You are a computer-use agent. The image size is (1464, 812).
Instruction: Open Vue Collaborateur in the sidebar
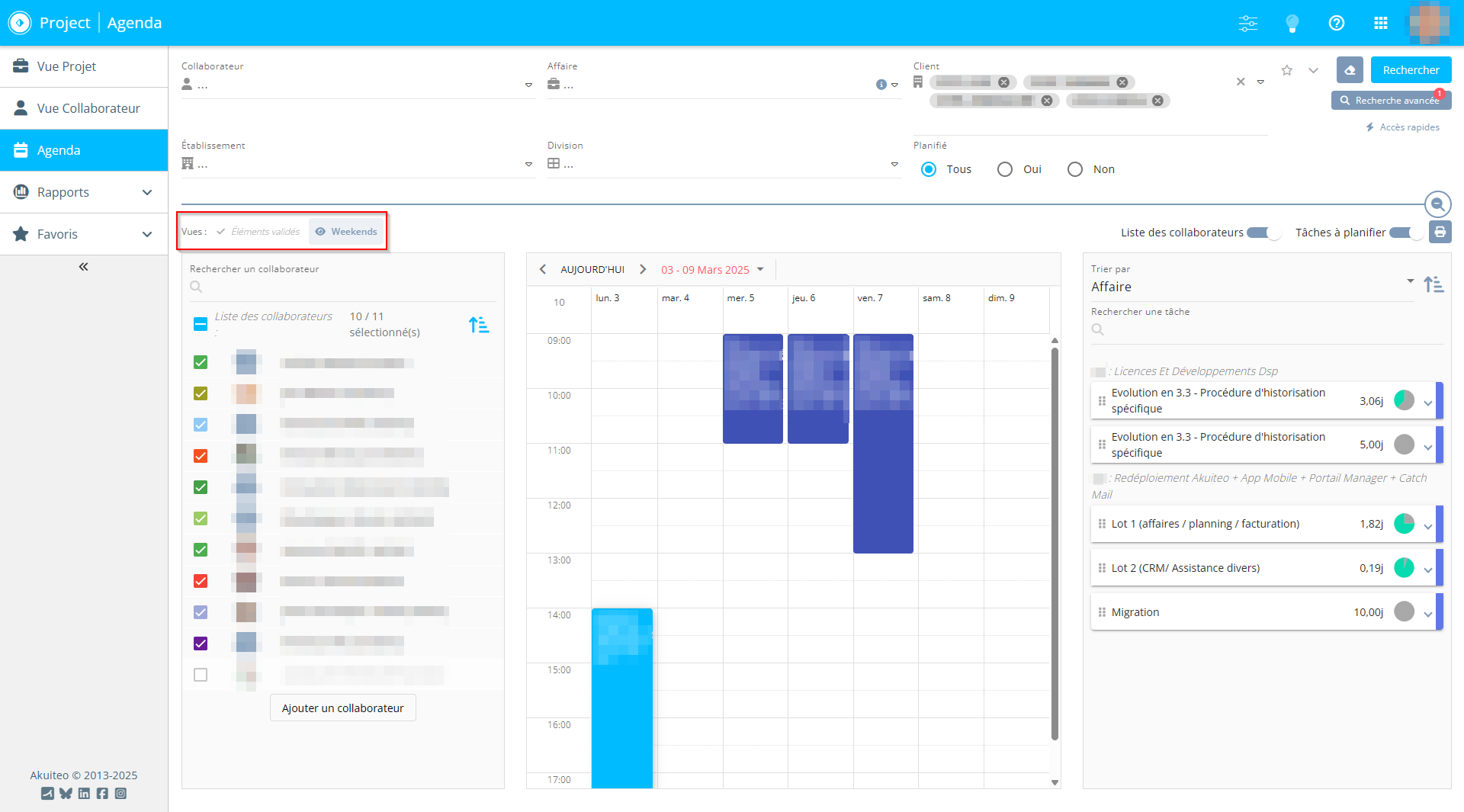[x=88, y=108]
